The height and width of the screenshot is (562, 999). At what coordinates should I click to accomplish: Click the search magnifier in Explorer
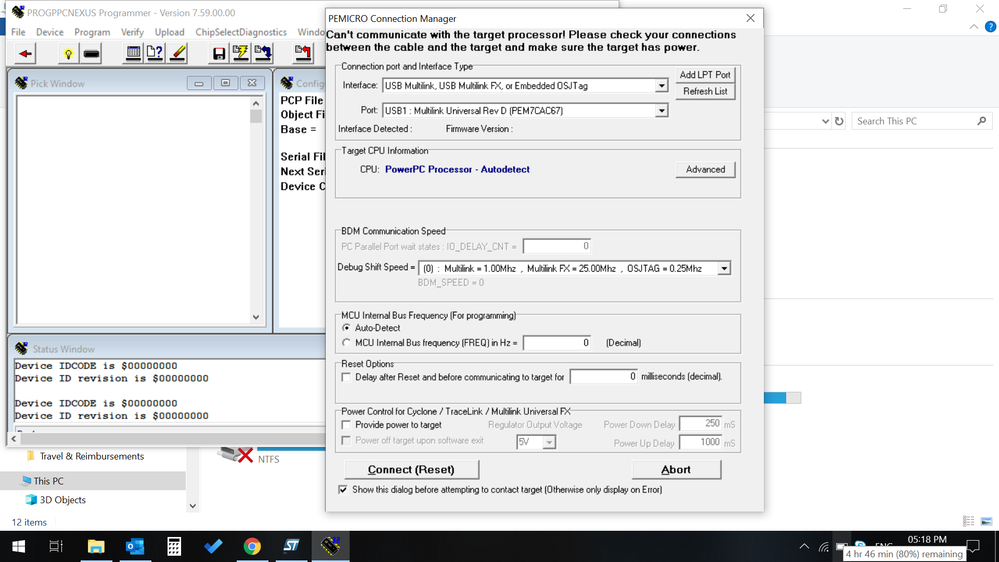point(982,121)
